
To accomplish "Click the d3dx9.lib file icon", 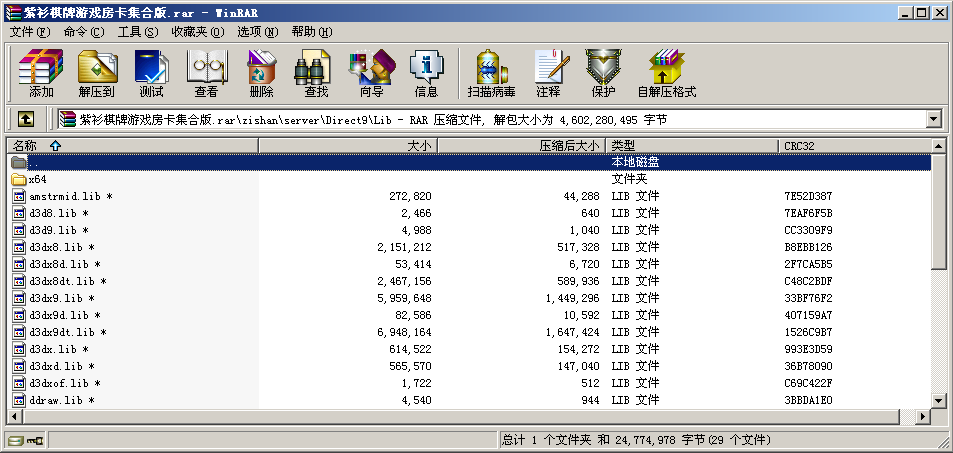I will [19, 299].
